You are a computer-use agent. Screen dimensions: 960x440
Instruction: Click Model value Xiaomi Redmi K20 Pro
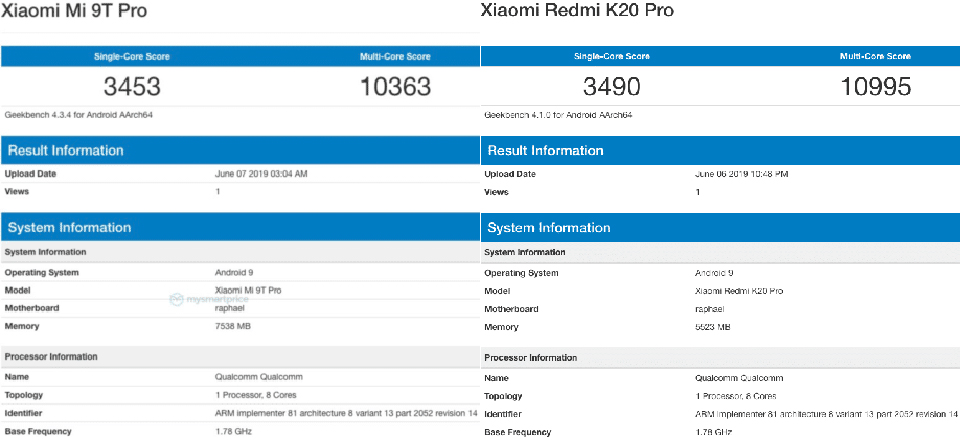pyautogui.click(x=739, y=291)
